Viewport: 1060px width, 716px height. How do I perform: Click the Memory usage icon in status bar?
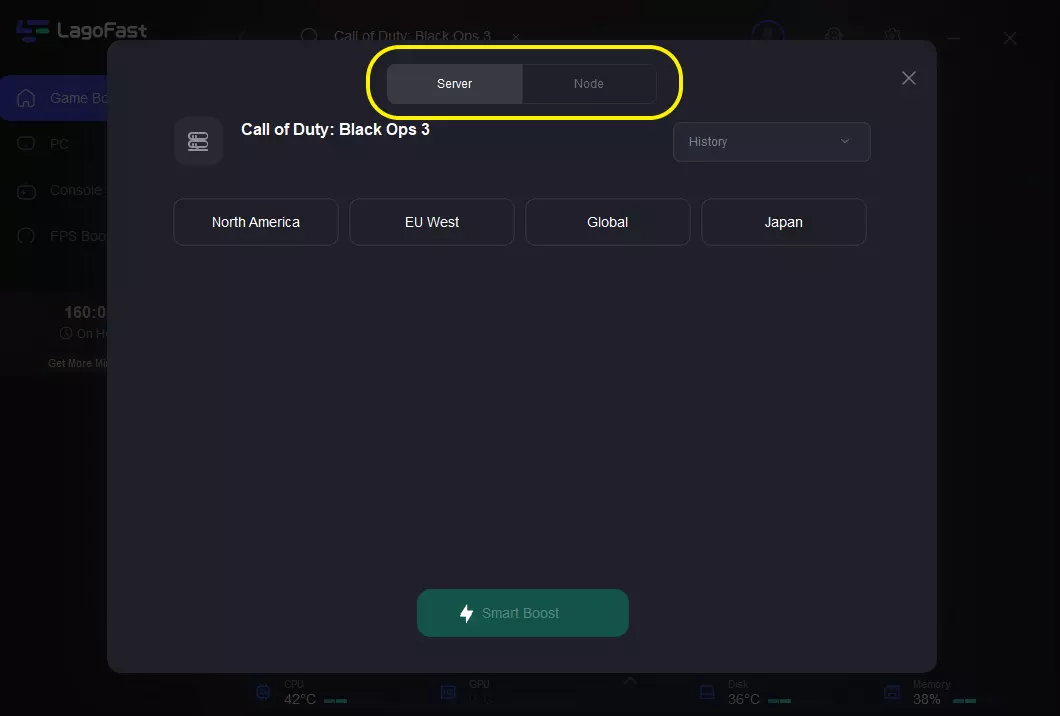(893, 692)
